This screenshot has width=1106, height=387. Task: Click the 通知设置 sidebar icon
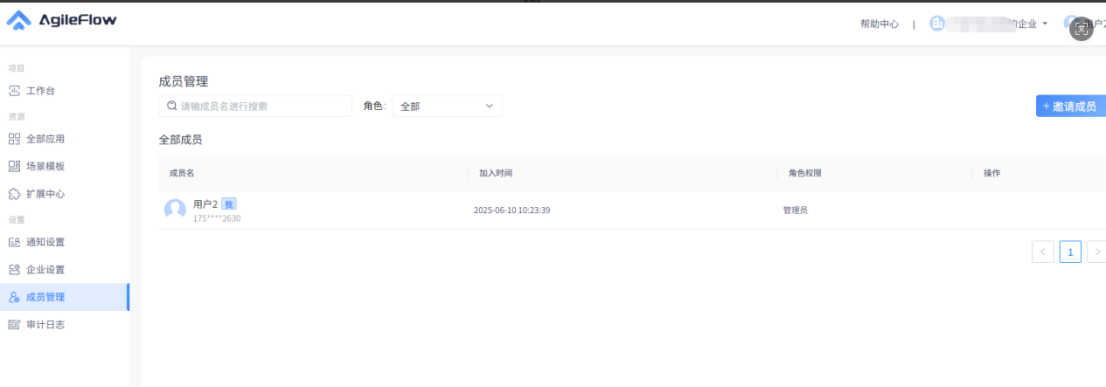(x=14, y=242)
